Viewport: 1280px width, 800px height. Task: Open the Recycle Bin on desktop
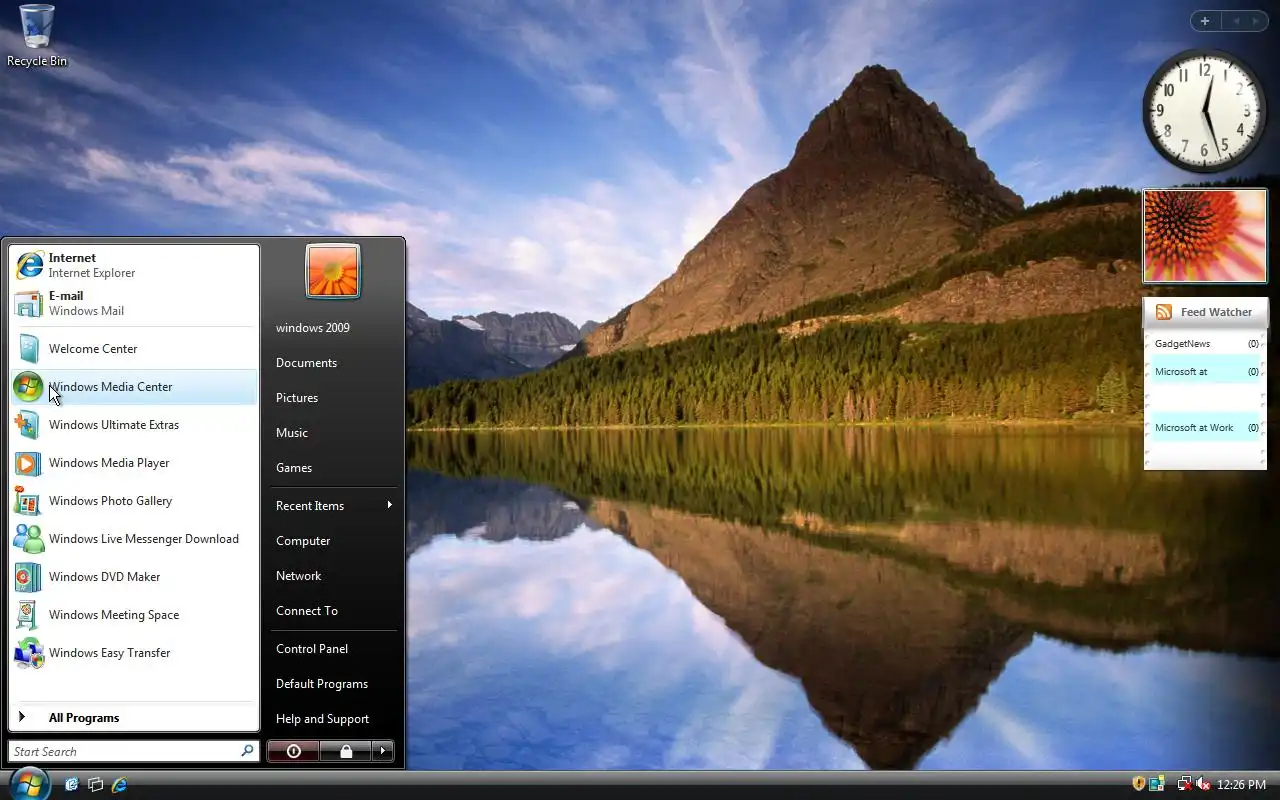pos(37,36)
